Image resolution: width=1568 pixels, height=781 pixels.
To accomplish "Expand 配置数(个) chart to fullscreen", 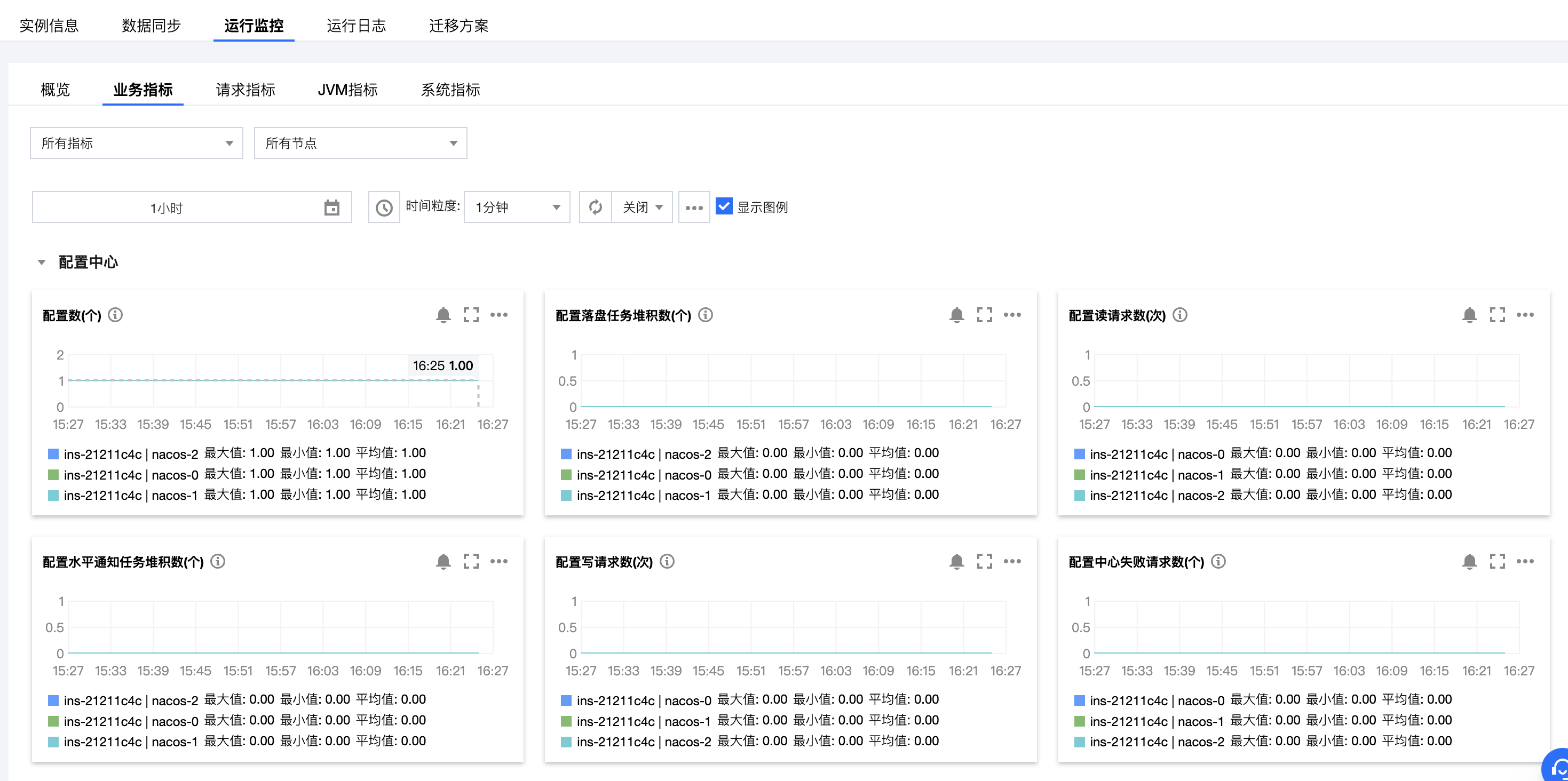I will (x=471, y=315).
